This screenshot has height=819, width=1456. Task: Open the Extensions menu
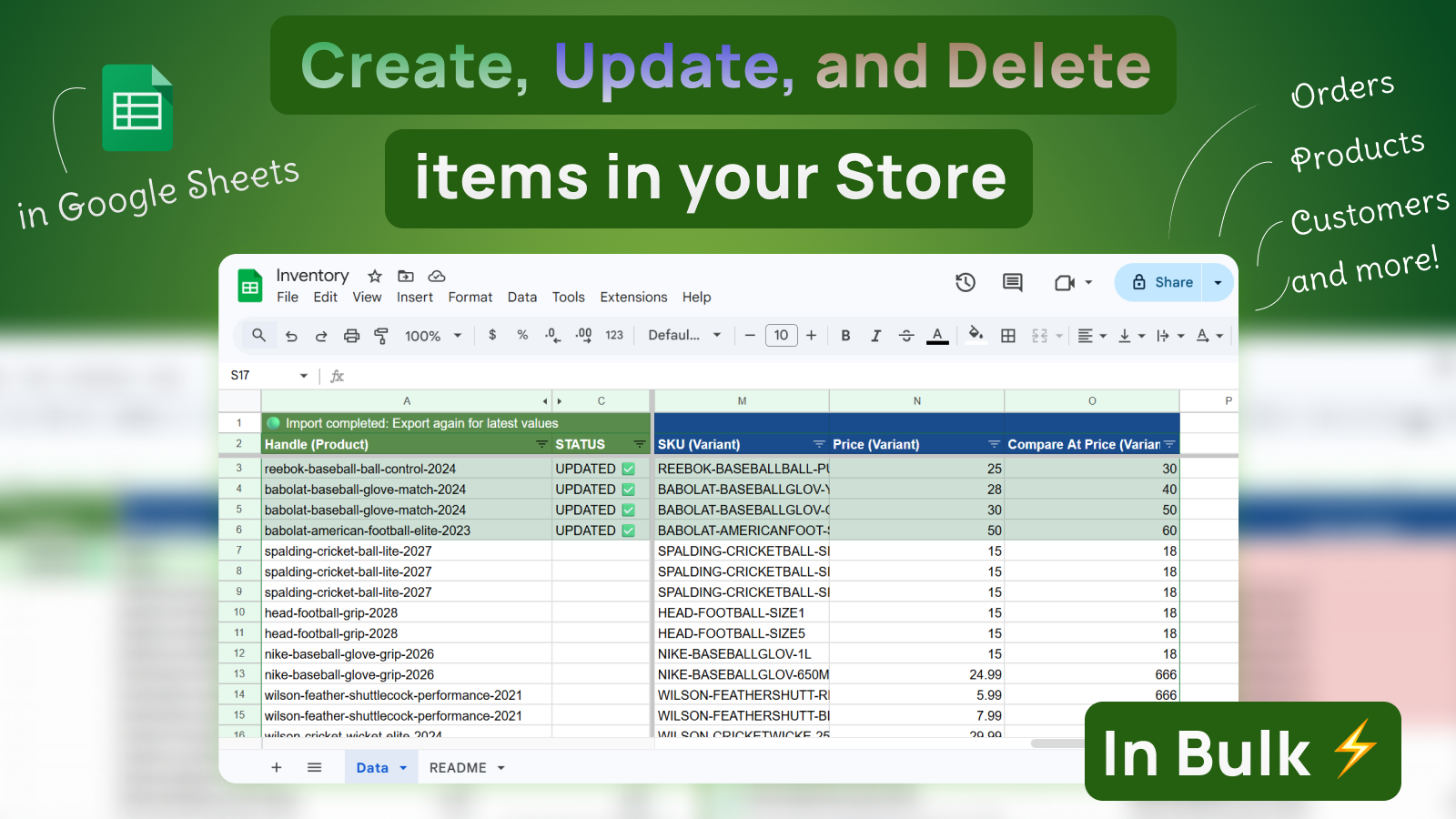click(633, 298)
